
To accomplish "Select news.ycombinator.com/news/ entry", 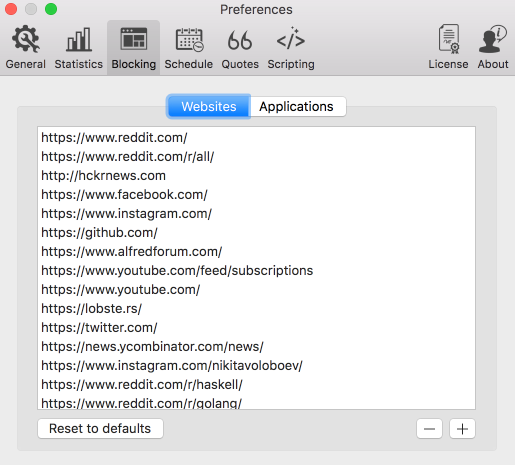I will coord(256,346).
